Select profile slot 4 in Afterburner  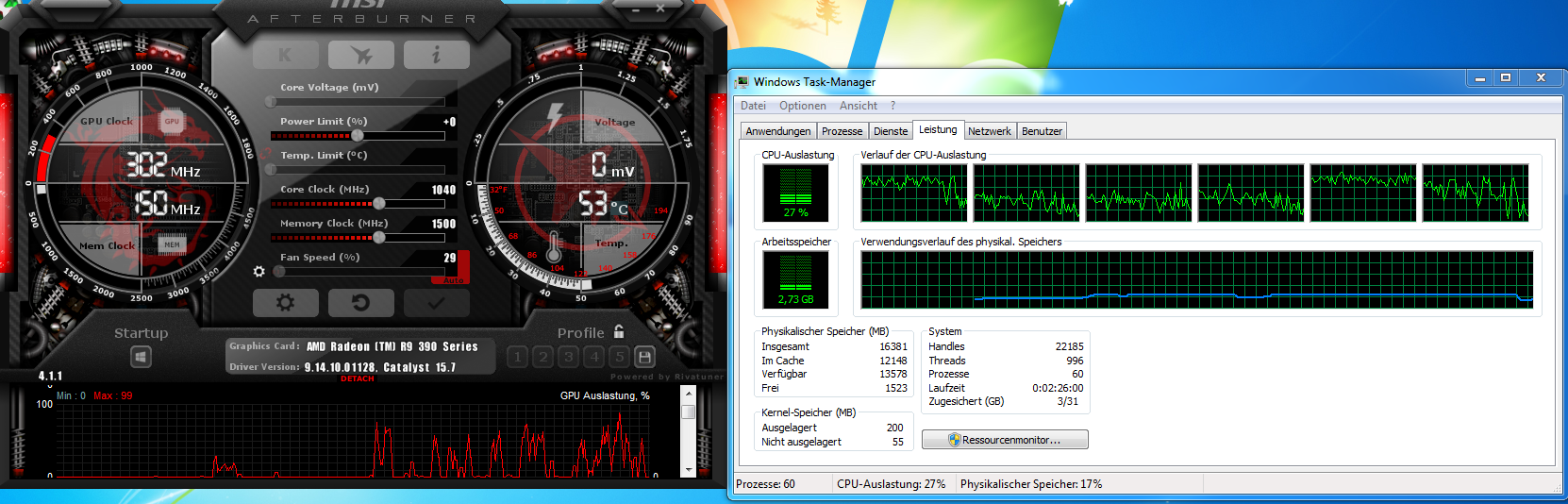click(x=593, y=357)
